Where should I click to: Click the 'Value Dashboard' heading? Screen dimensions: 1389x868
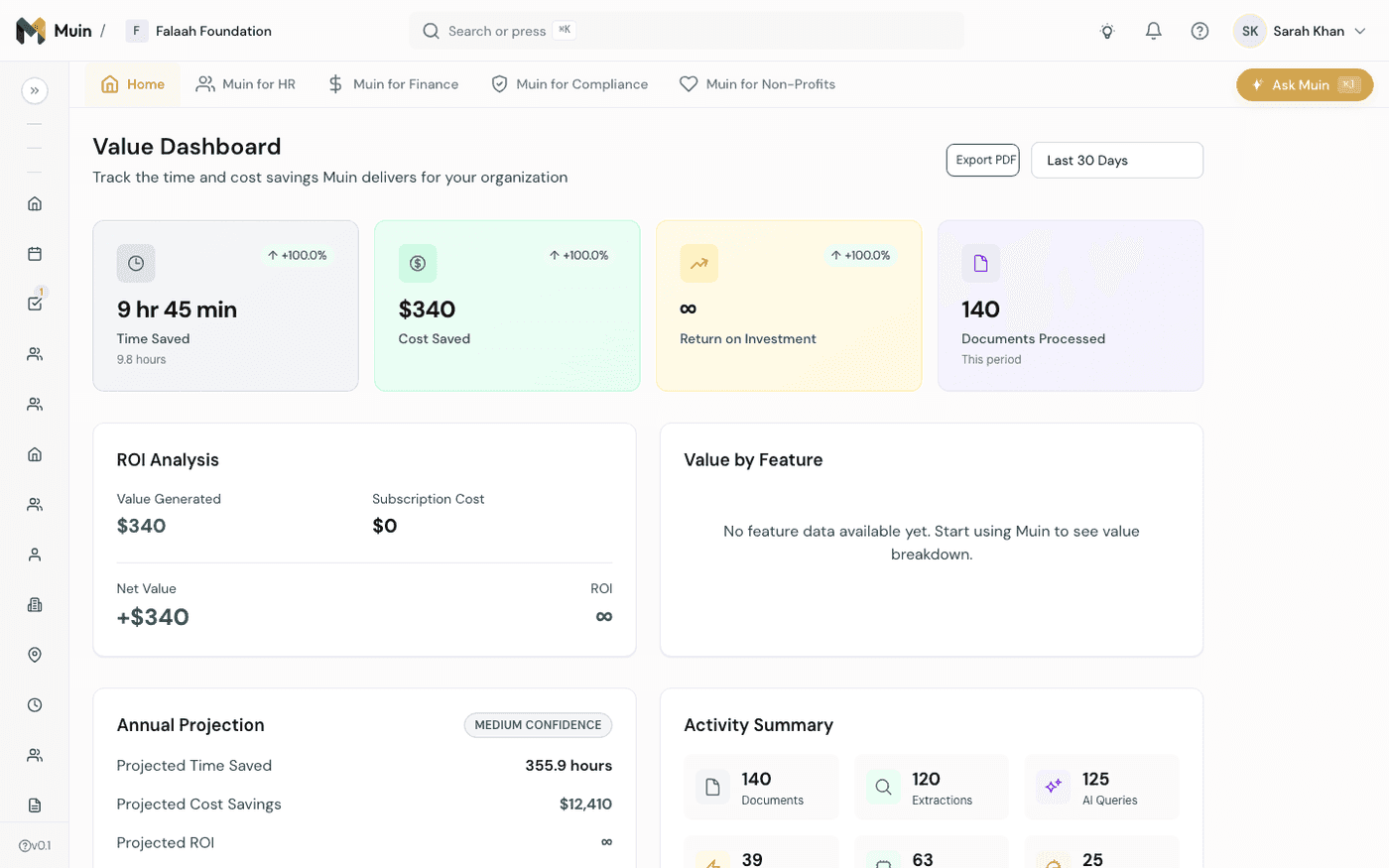pyautogui.click(x=187, y=147)
